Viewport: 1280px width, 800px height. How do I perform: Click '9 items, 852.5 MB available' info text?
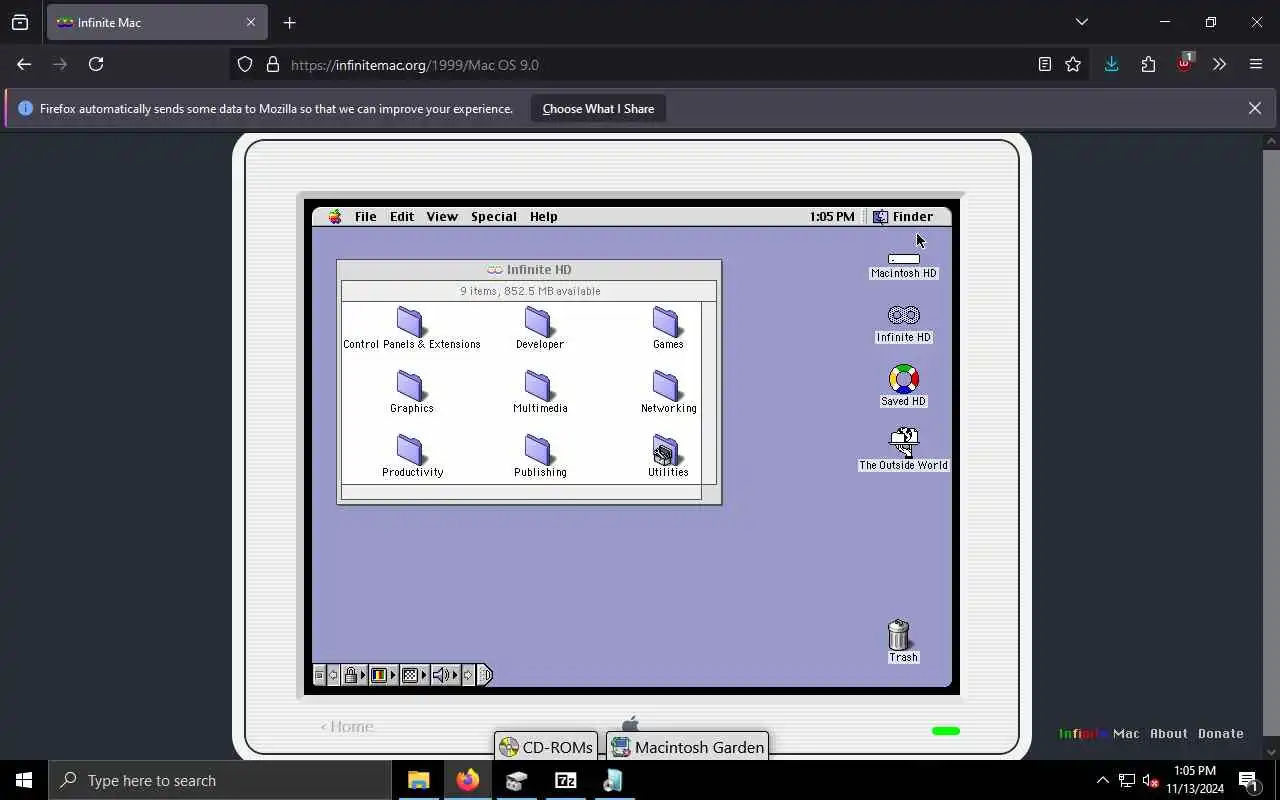point(530,291)
